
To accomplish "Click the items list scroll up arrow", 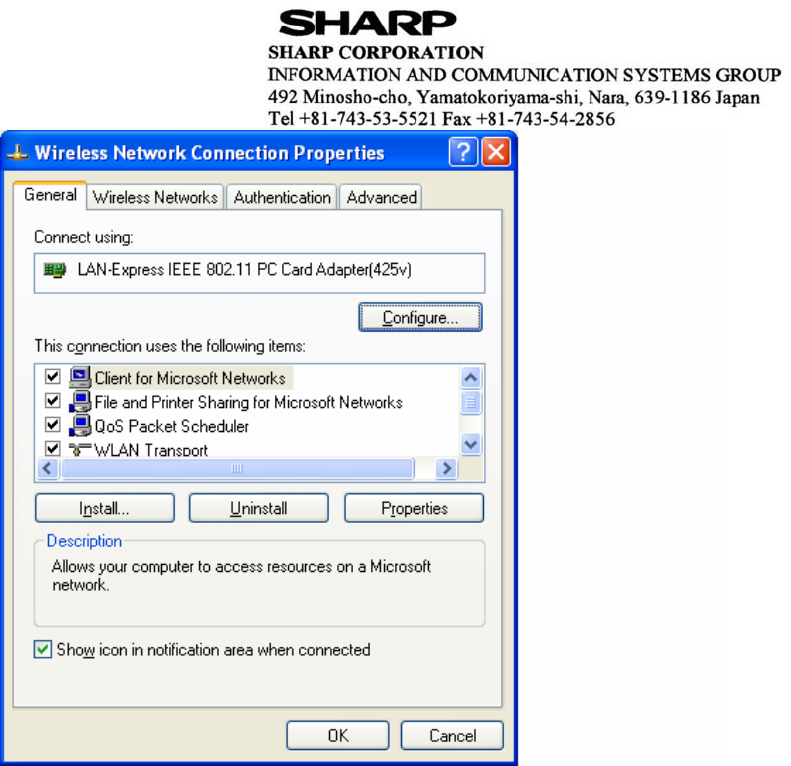I will tap(471, 377).
